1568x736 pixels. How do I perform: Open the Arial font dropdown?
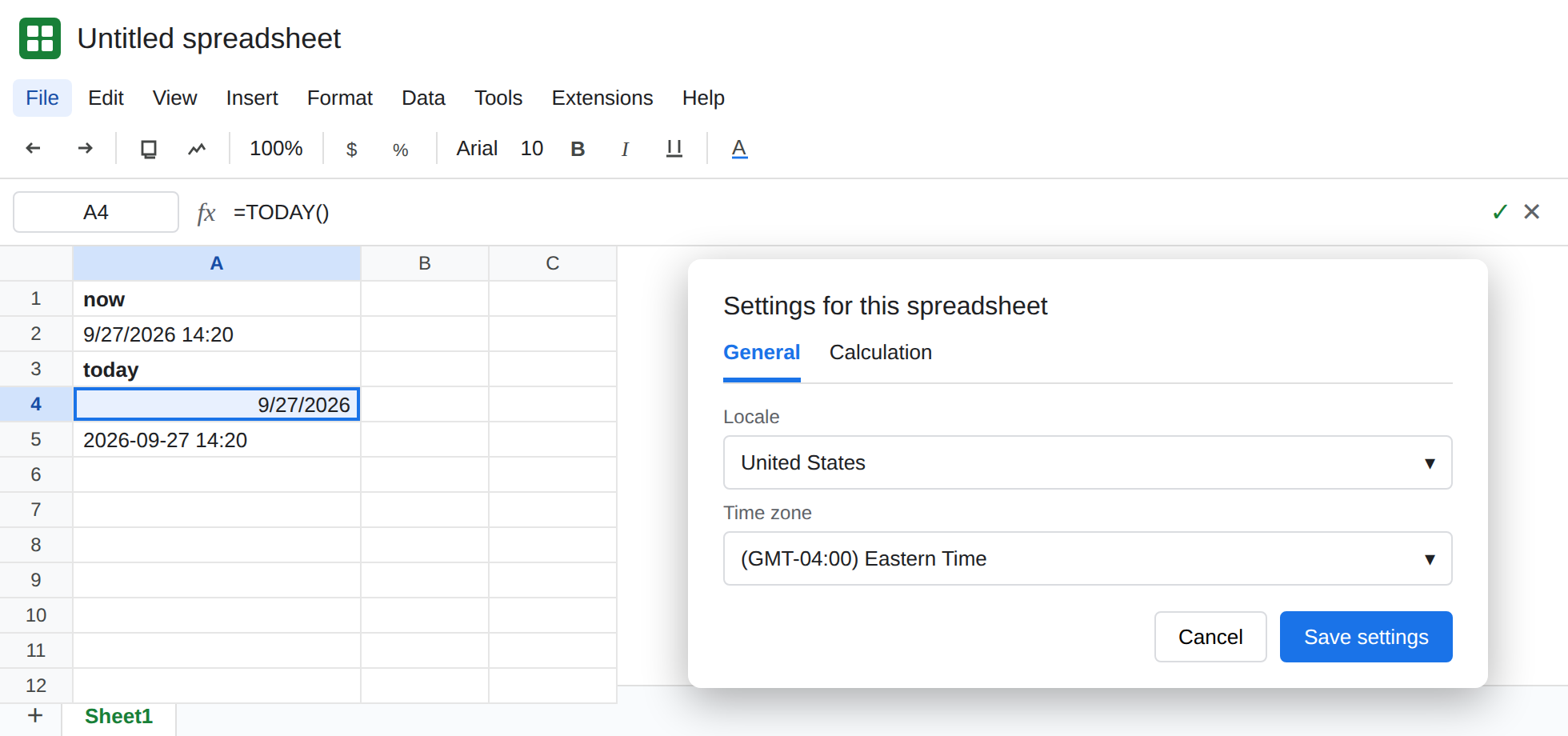477,149
